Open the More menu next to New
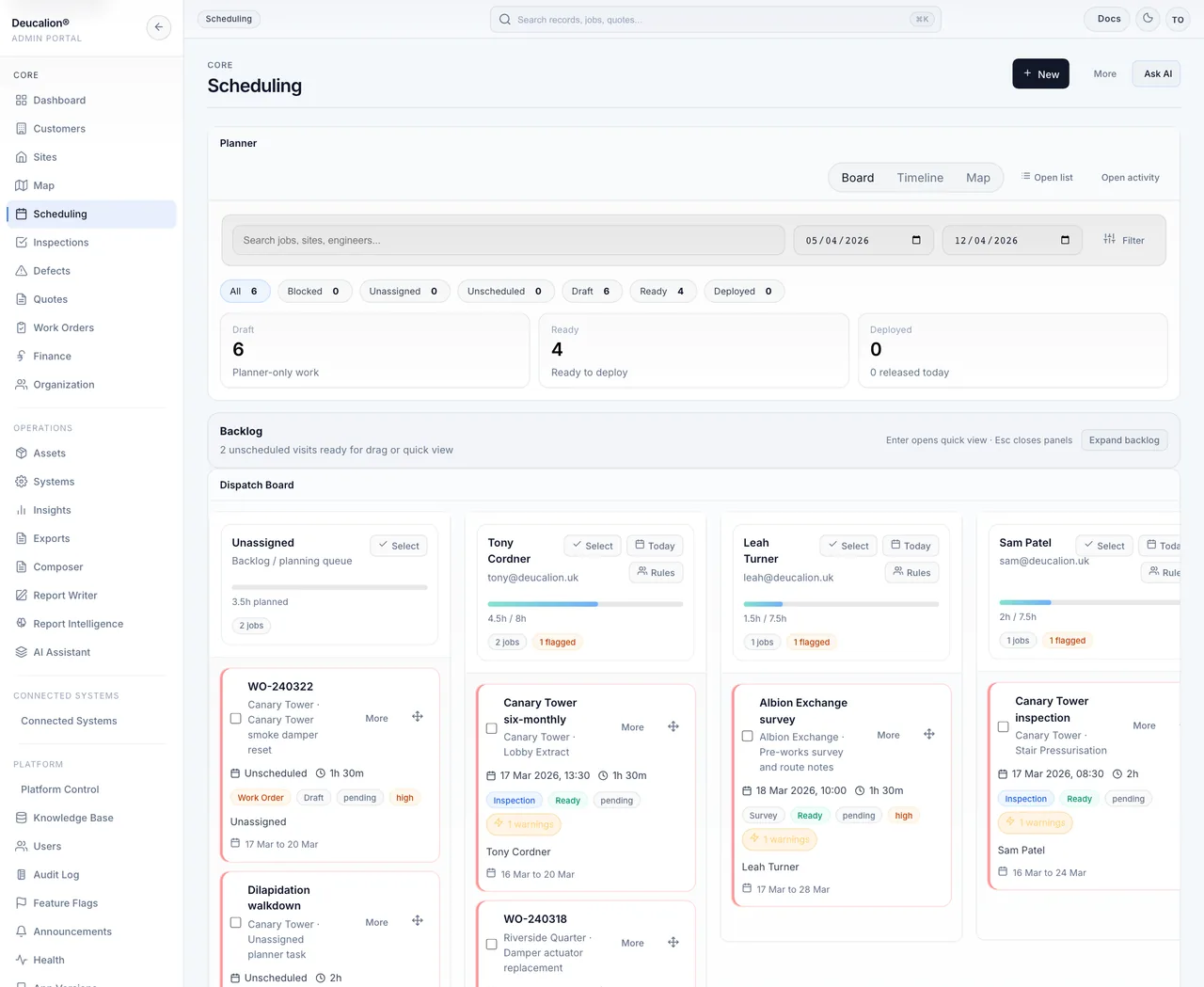 1104,73
